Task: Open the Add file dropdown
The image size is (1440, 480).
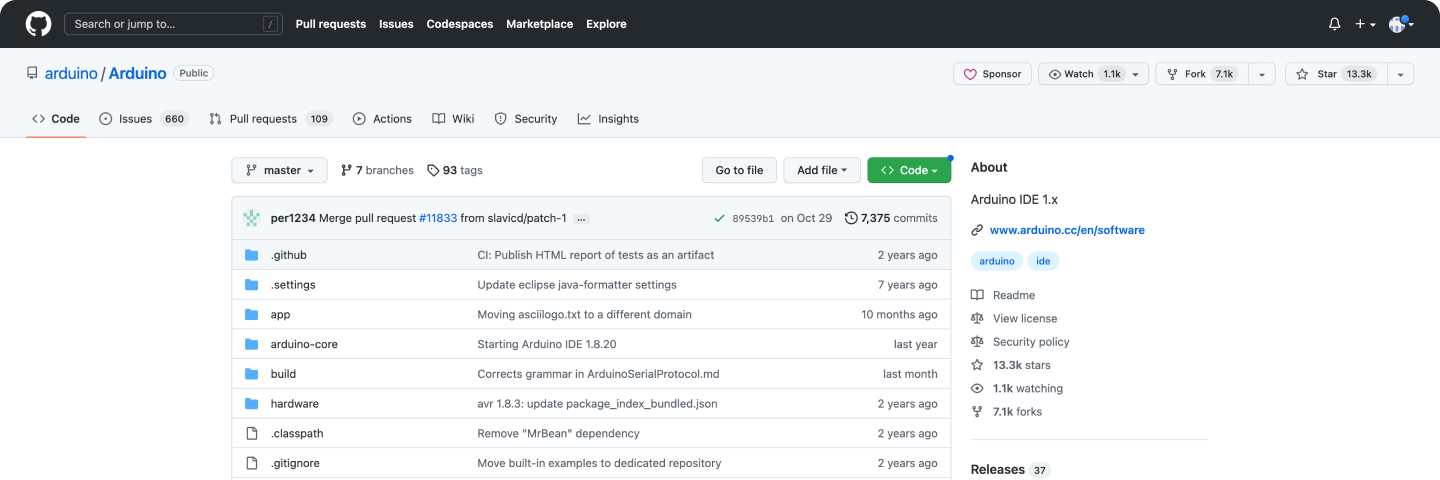Action: click(x=821, y=171)
